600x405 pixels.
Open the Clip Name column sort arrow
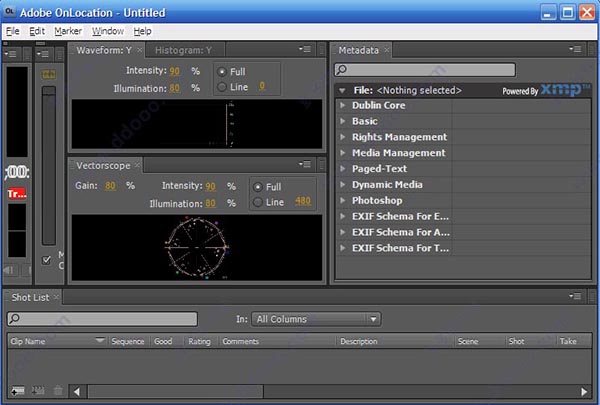(x=100, y=340)
